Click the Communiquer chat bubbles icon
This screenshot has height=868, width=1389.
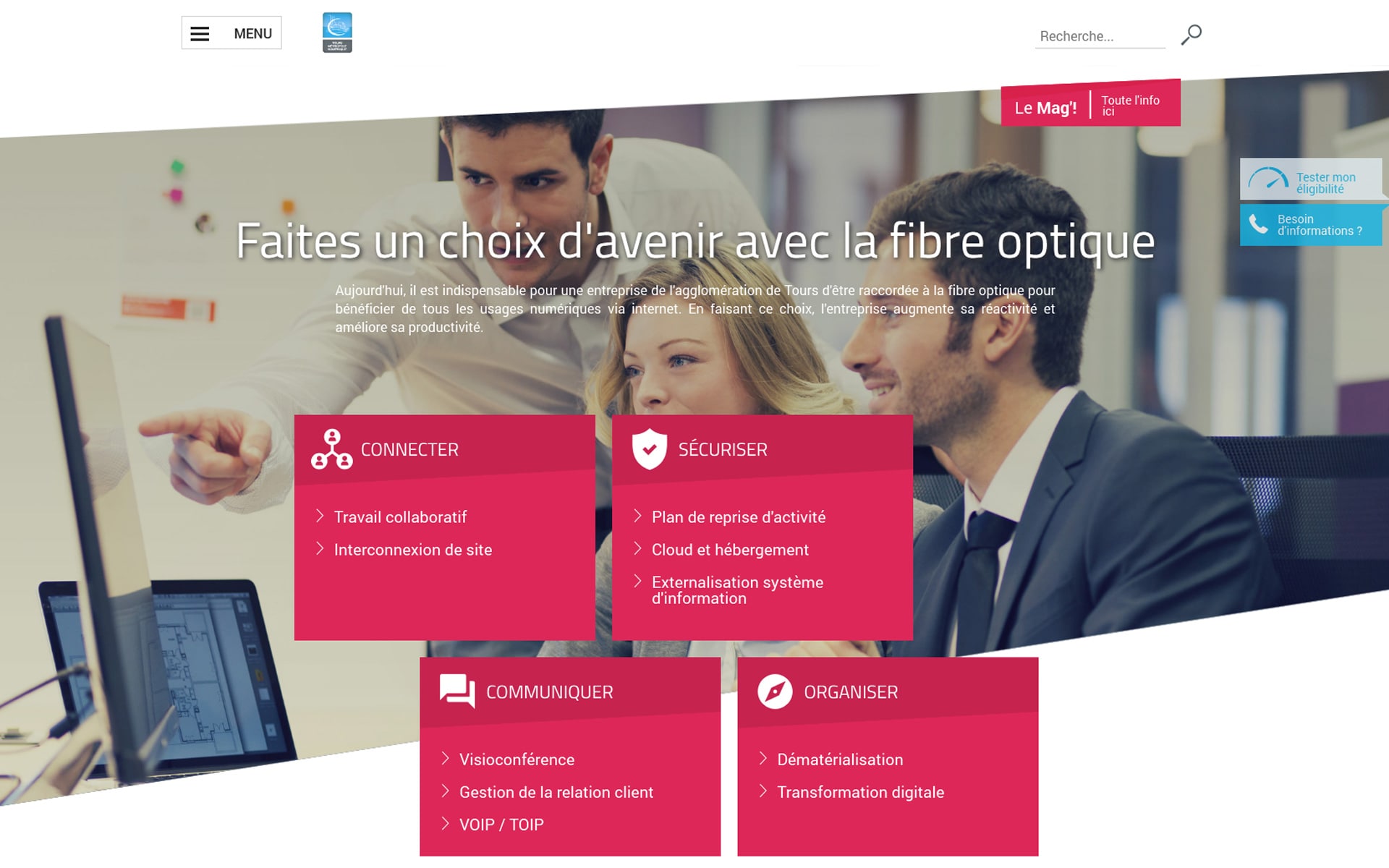[457, 691]
